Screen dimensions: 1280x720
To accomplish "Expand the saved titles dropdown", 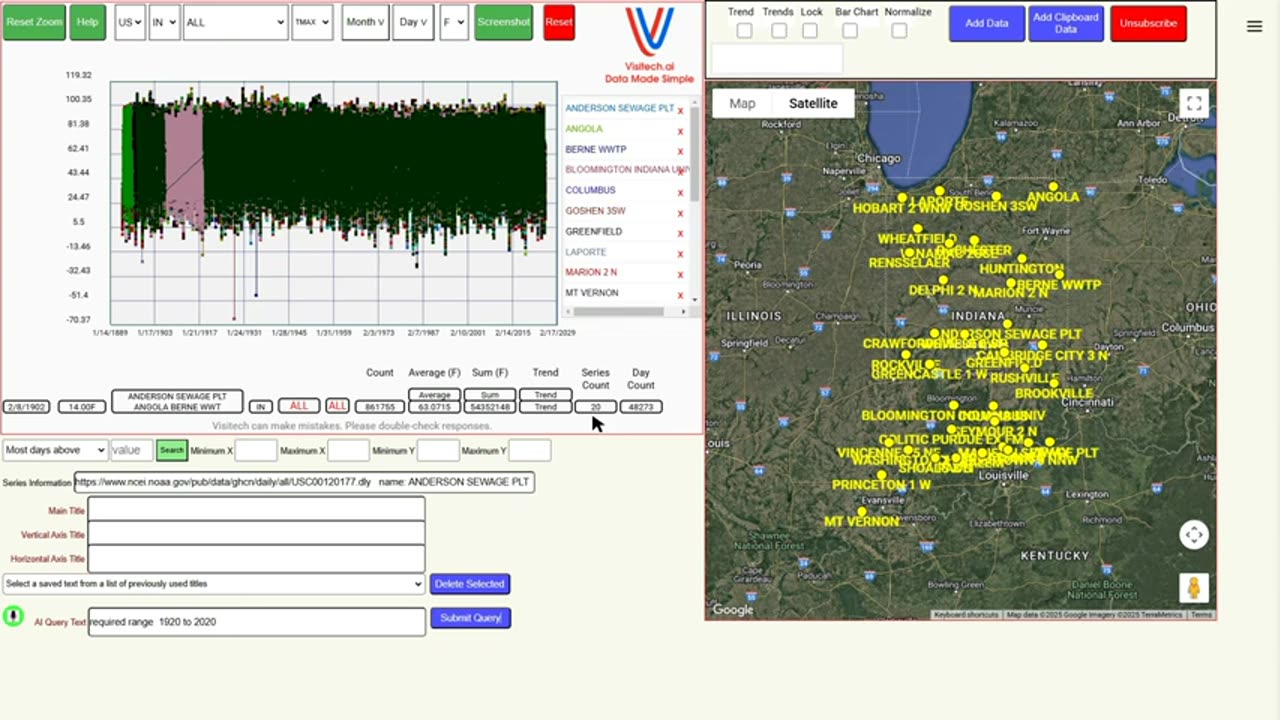I will [214, 584].
